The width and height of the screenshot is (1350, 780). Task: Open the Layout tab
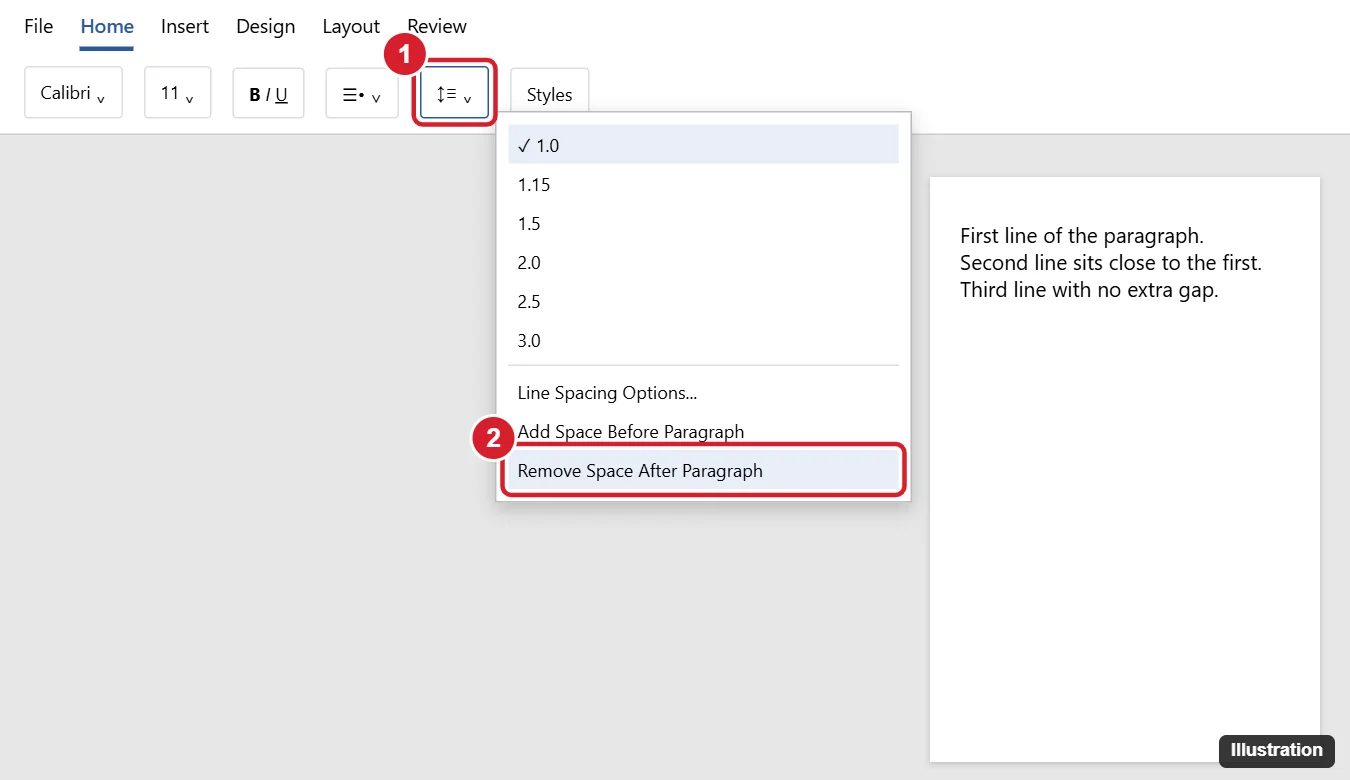click(351, 27)
